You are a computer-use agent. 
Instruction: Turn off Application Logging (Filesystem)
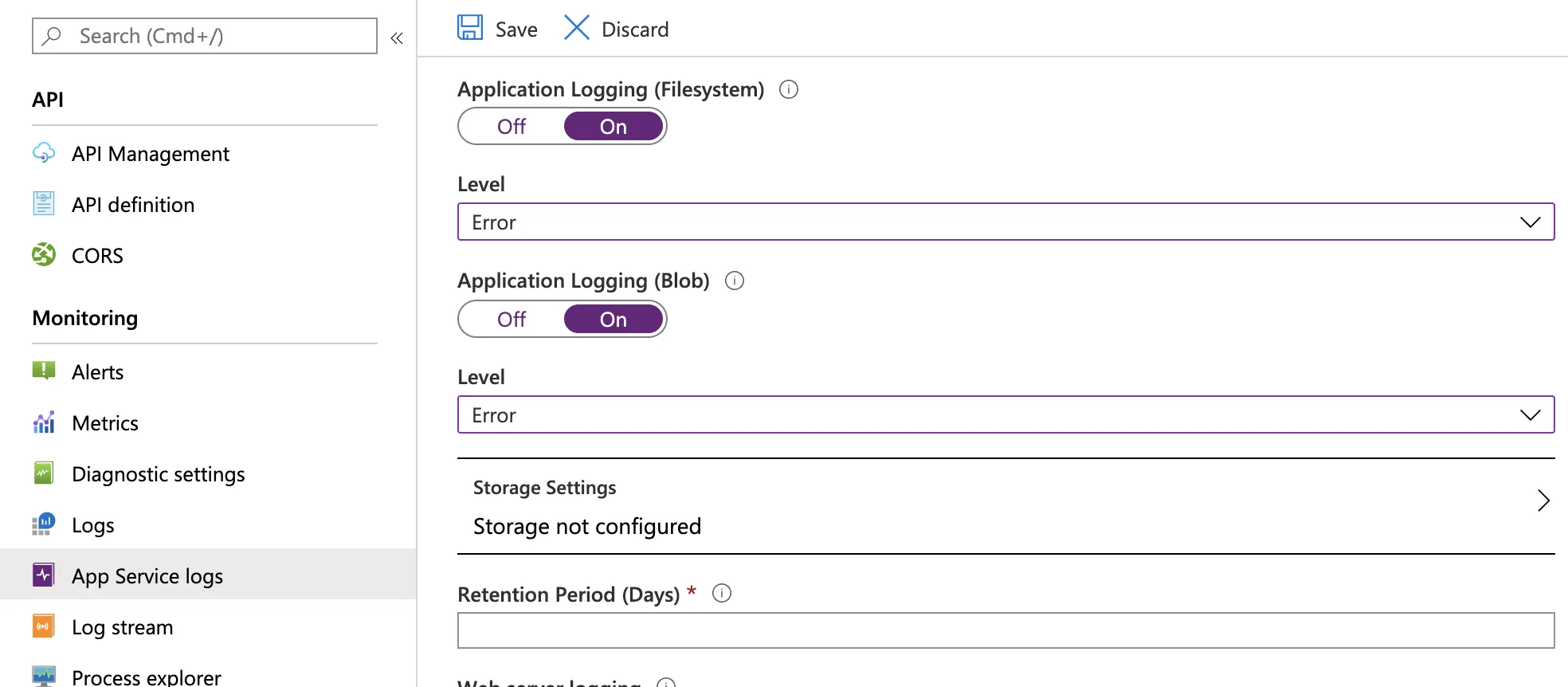(x=512, y=127)
